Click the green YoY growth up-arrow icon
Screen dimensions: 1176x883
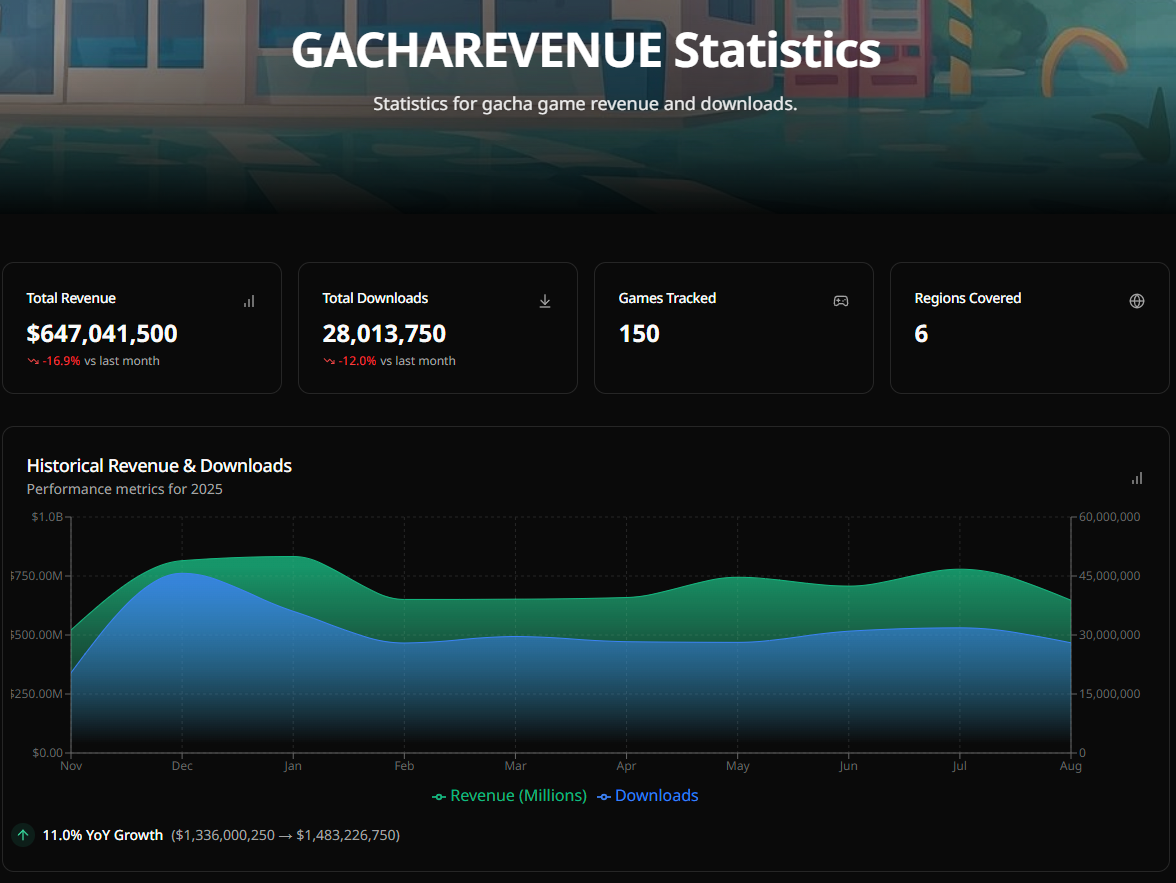pyautogui.click(x=23, y=835)
